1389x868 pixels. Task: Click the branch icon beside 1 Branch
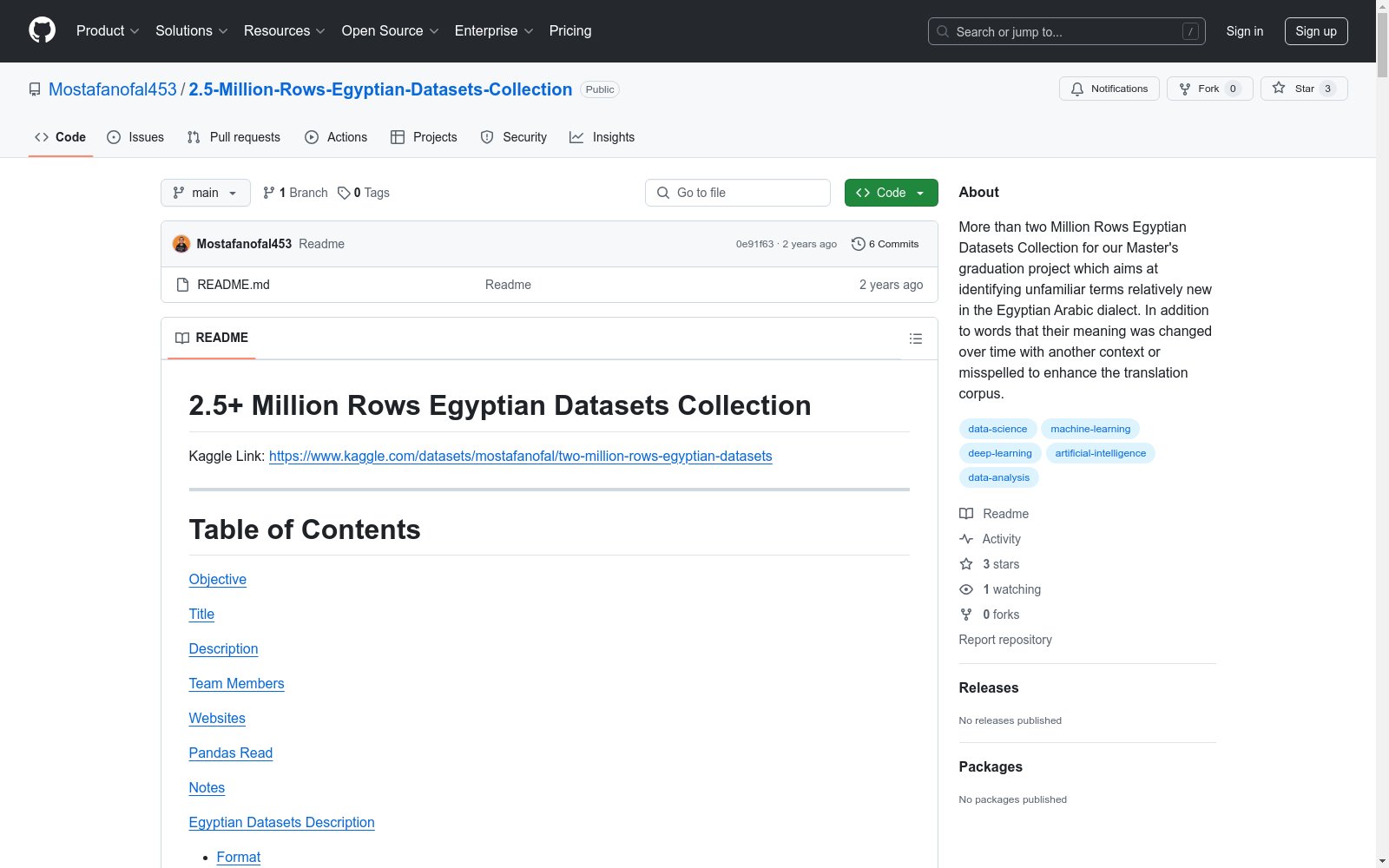pyautogui.click(x=269, y=193)
